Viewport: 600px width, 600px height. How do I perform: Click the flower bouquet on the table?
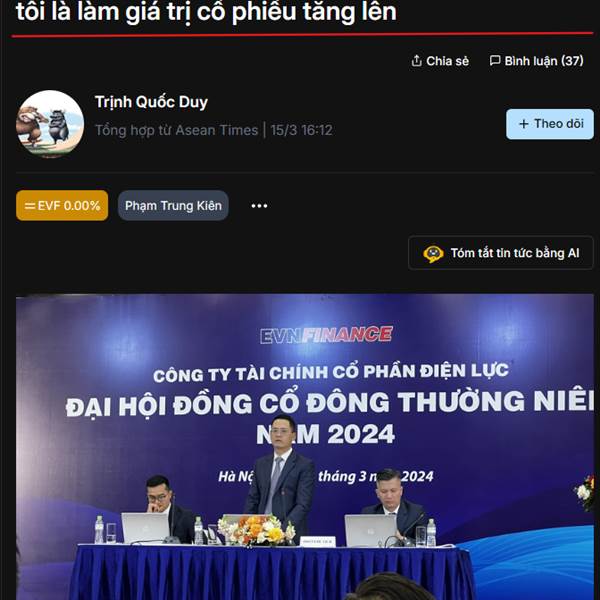(256, 530)
